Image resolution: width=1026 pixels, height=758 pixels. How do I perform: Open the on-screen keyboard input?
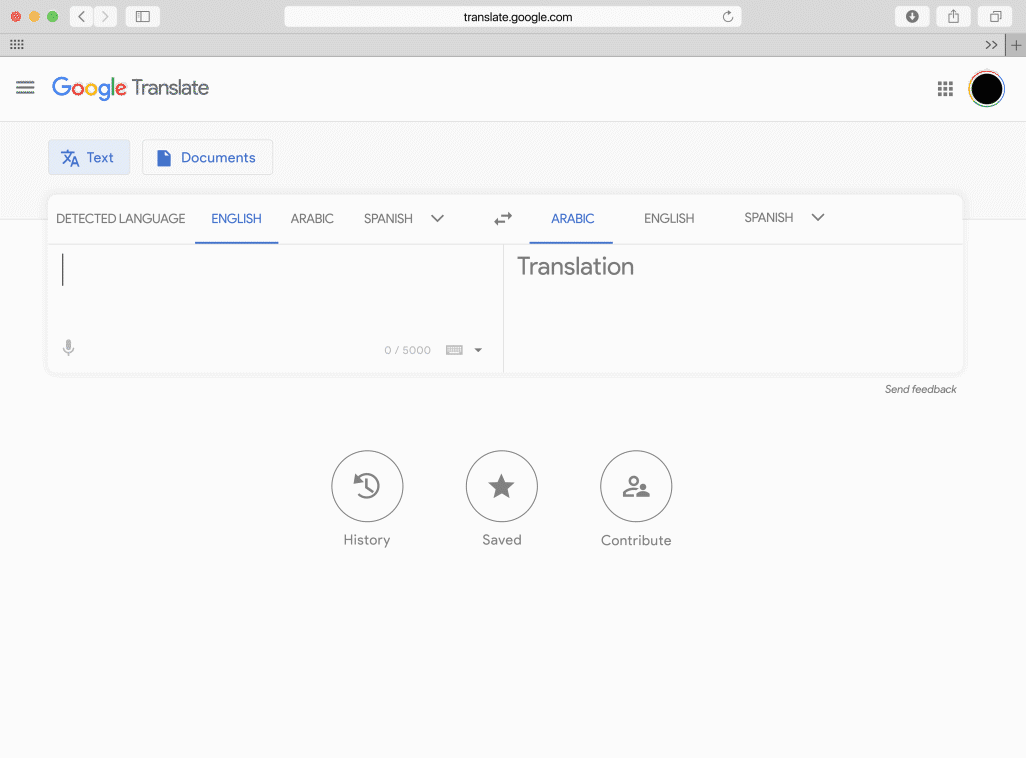coord(456,349)
